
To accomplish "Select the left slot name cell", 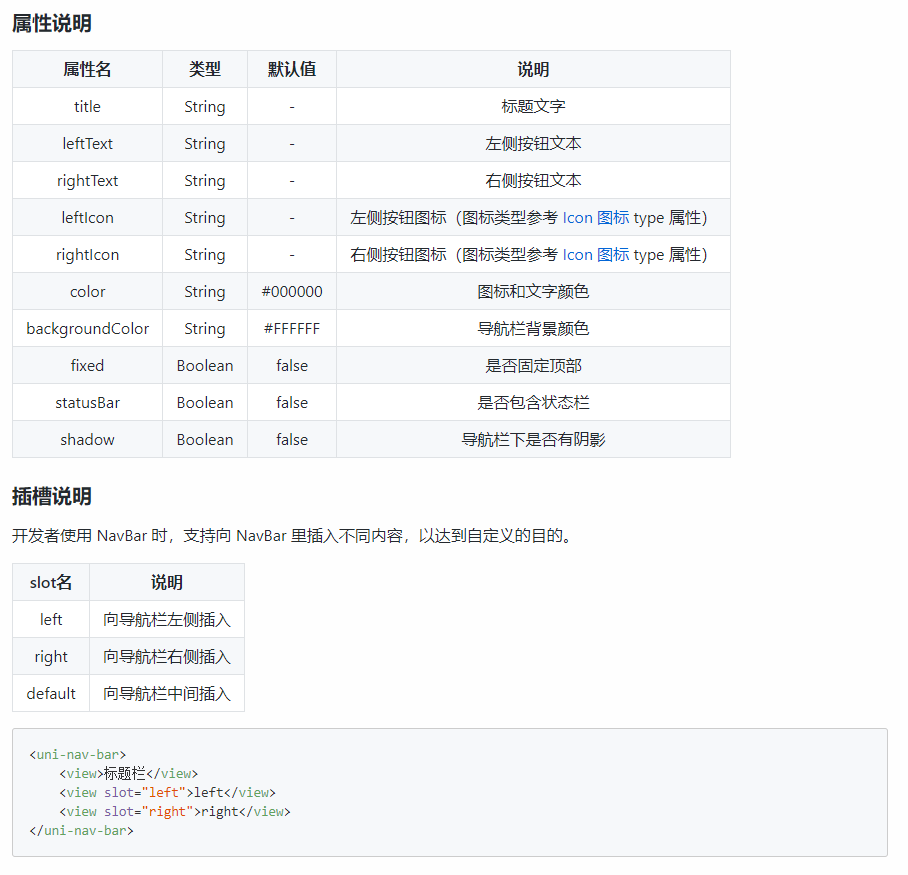I will tap(51, 618).
